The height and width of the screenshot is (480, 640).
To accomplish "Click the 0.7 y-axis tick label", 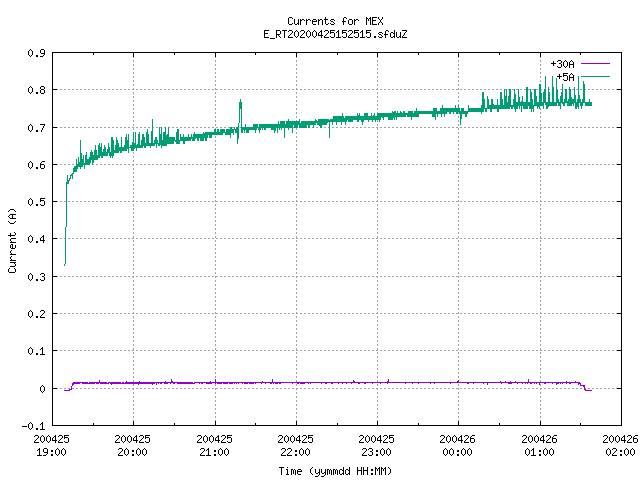I will [x=36, y=128].
